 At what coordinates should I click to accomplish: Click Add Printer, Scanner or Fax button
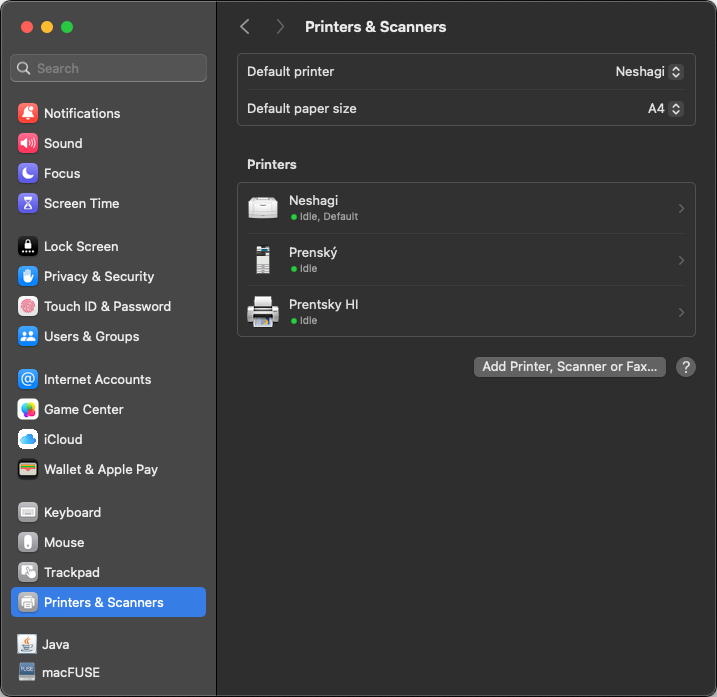click(570, 367)
